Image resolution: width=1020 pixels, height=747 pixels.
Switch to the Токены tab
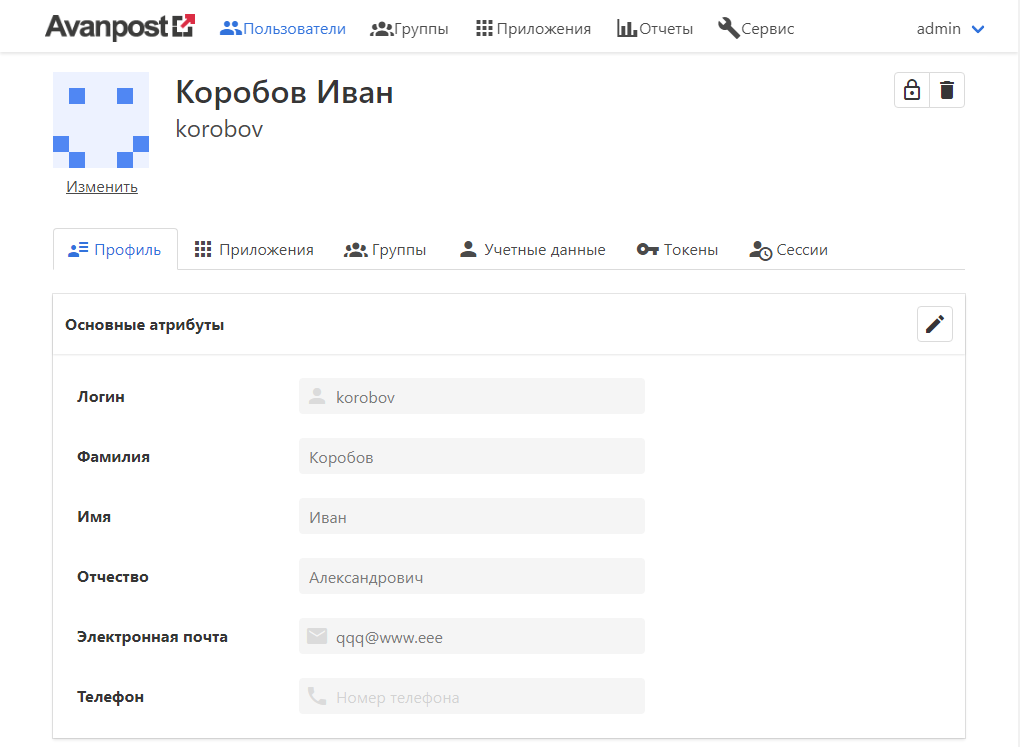(677, 249)
